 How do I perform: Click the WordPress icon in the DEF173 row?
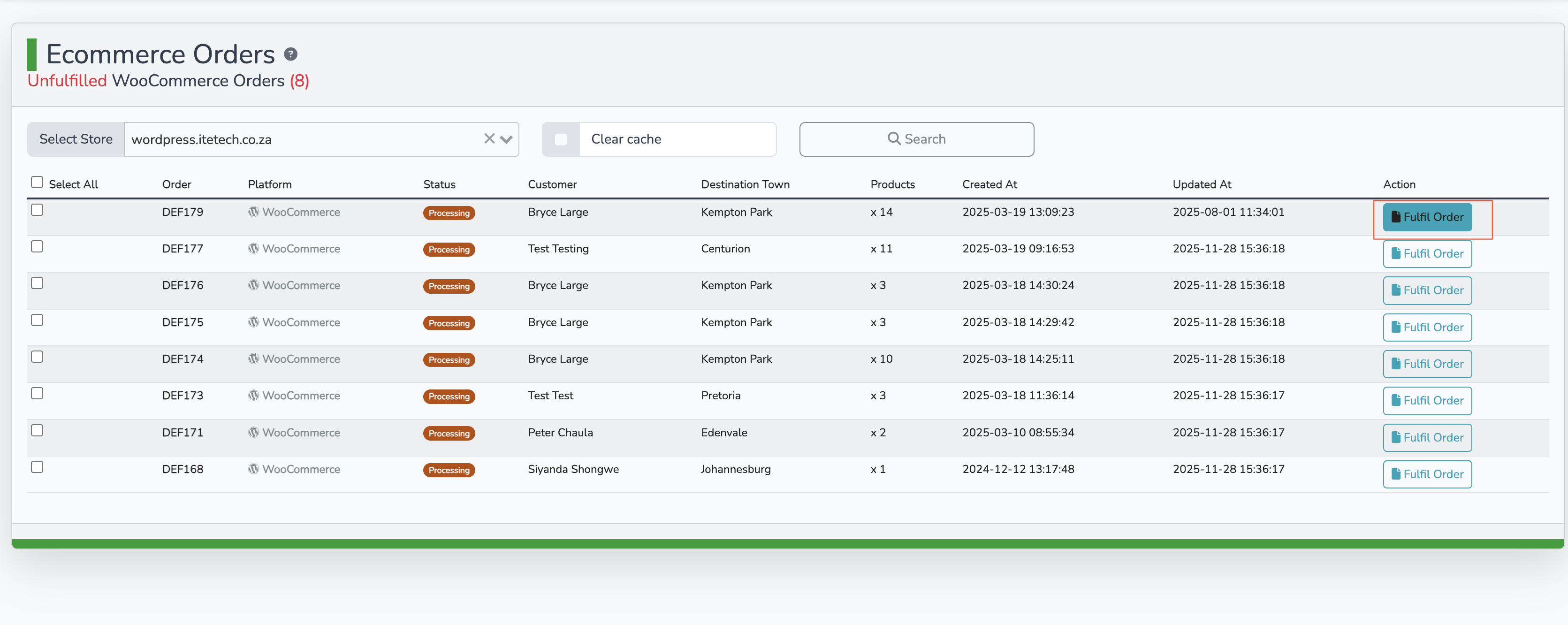(253, 395)
